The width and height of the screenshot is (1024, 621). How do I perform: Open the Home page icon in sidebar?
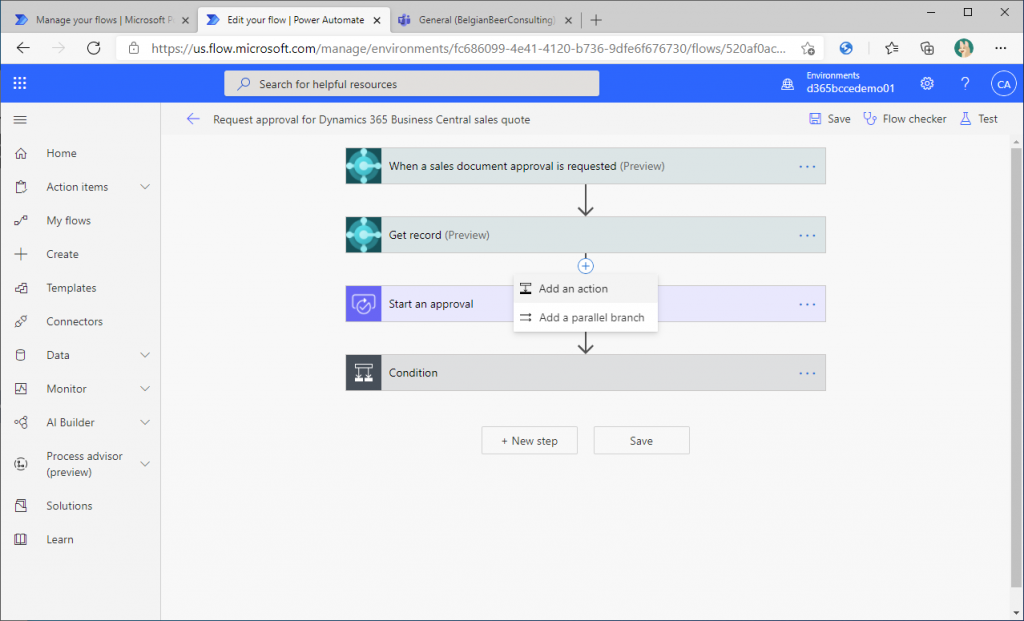21,153
